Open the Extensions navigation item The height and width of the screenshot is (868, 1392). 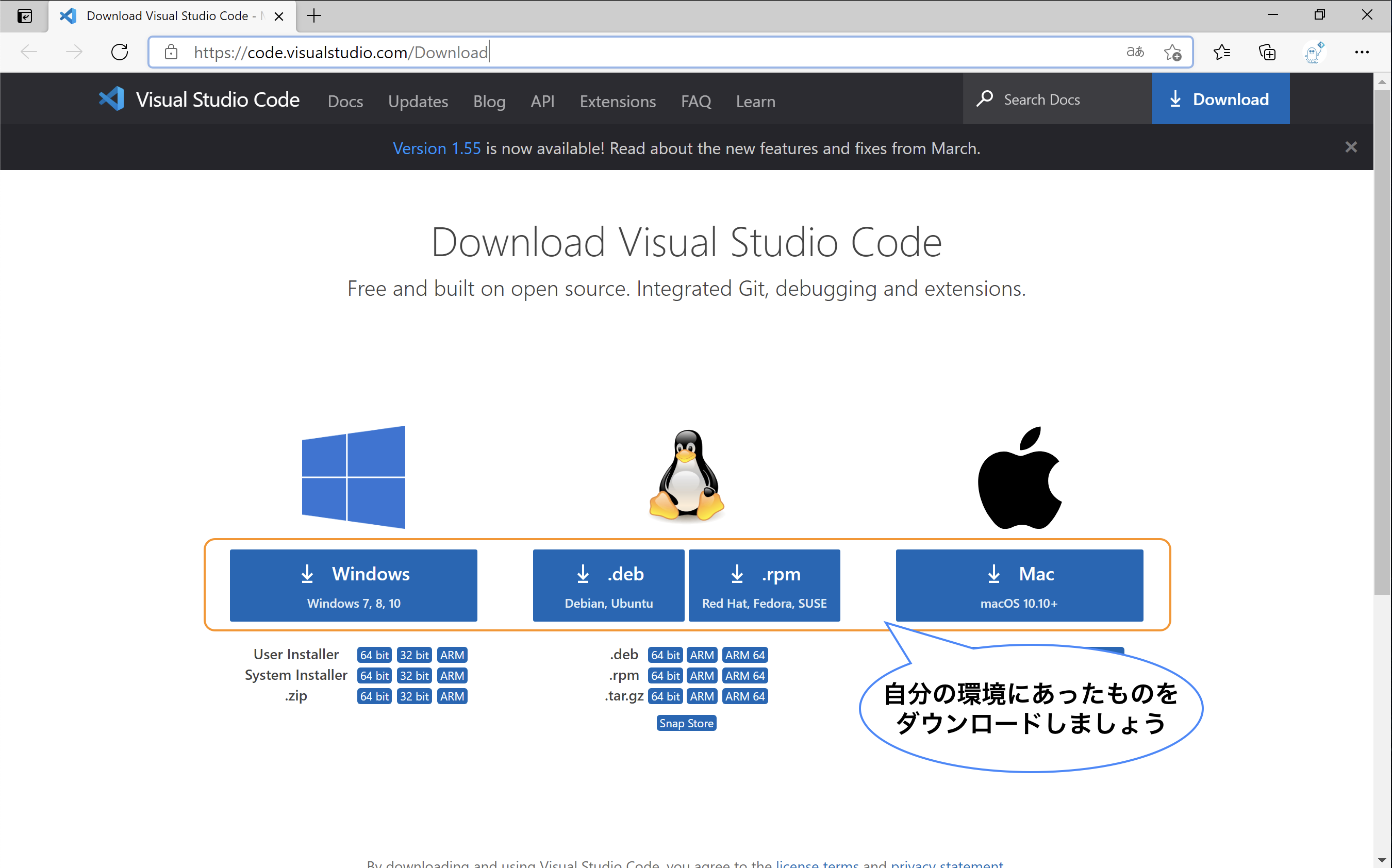617,101
